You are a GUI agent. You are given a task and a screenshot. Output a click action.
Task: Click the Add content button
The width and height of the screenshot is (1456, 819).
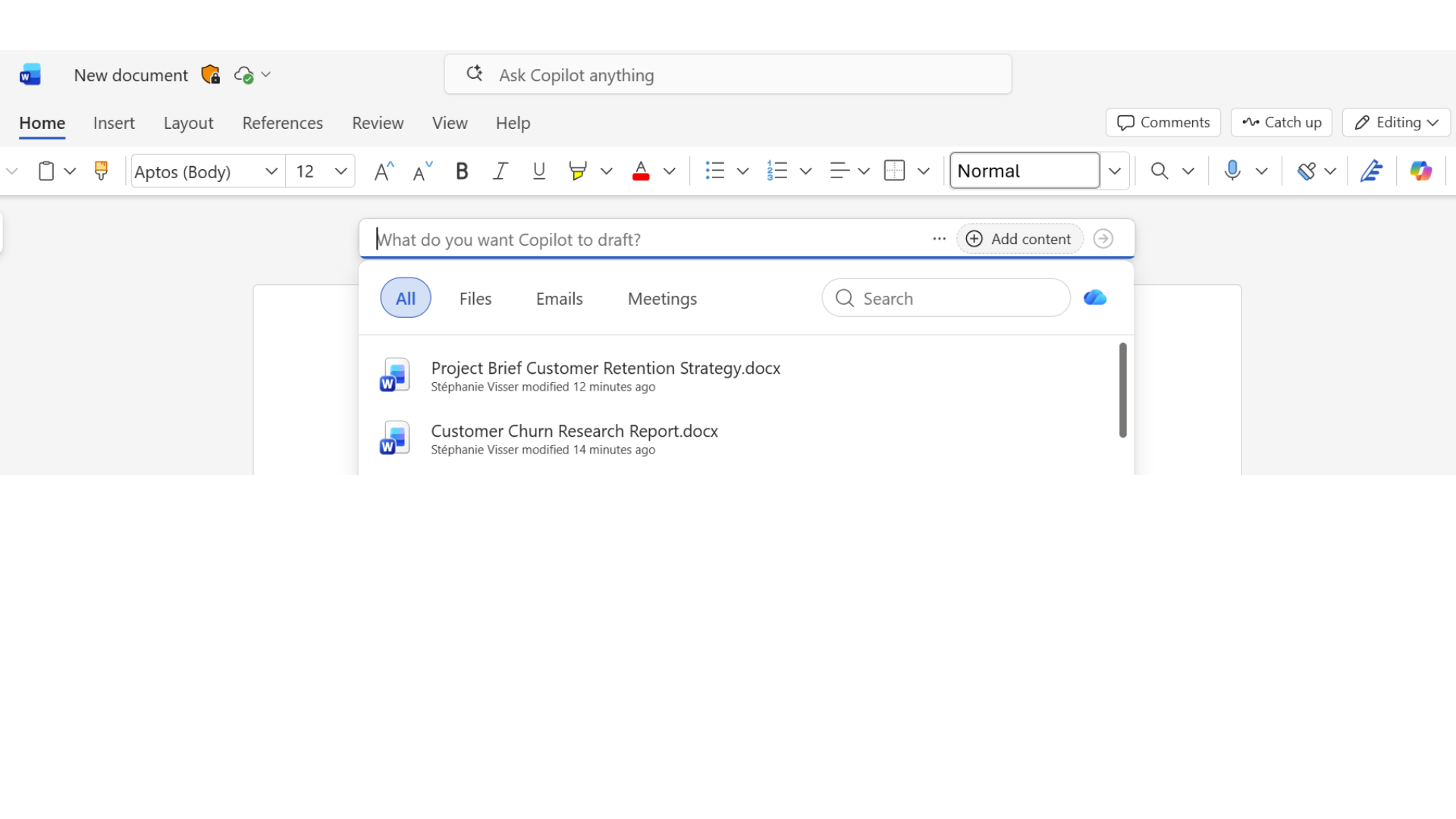pyautogui.click(x=1019, y=239)
